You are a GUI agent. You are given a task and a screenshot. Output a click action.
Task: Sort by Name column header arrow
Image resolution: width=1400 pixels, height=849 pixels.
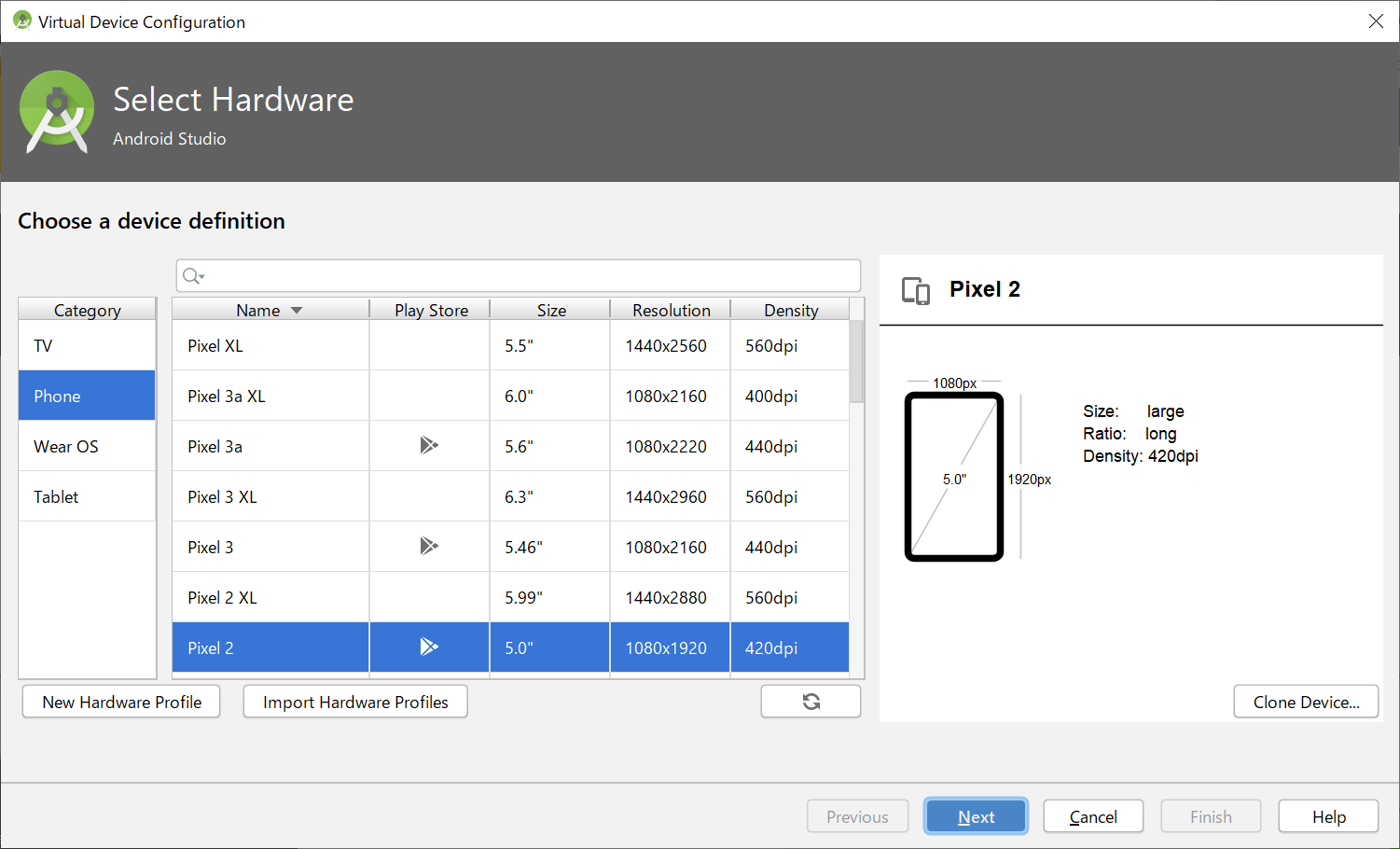[297, 311]
